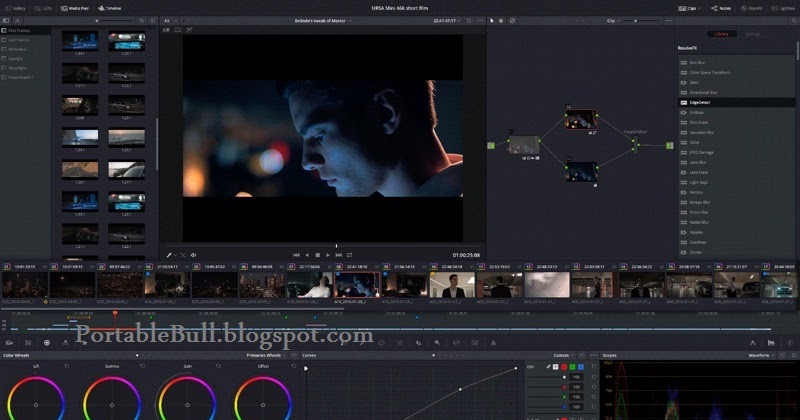This screenshot has height=420, width=800.
Task: Open the node editor Clip mode dropdown
Action: coord(613,21)
